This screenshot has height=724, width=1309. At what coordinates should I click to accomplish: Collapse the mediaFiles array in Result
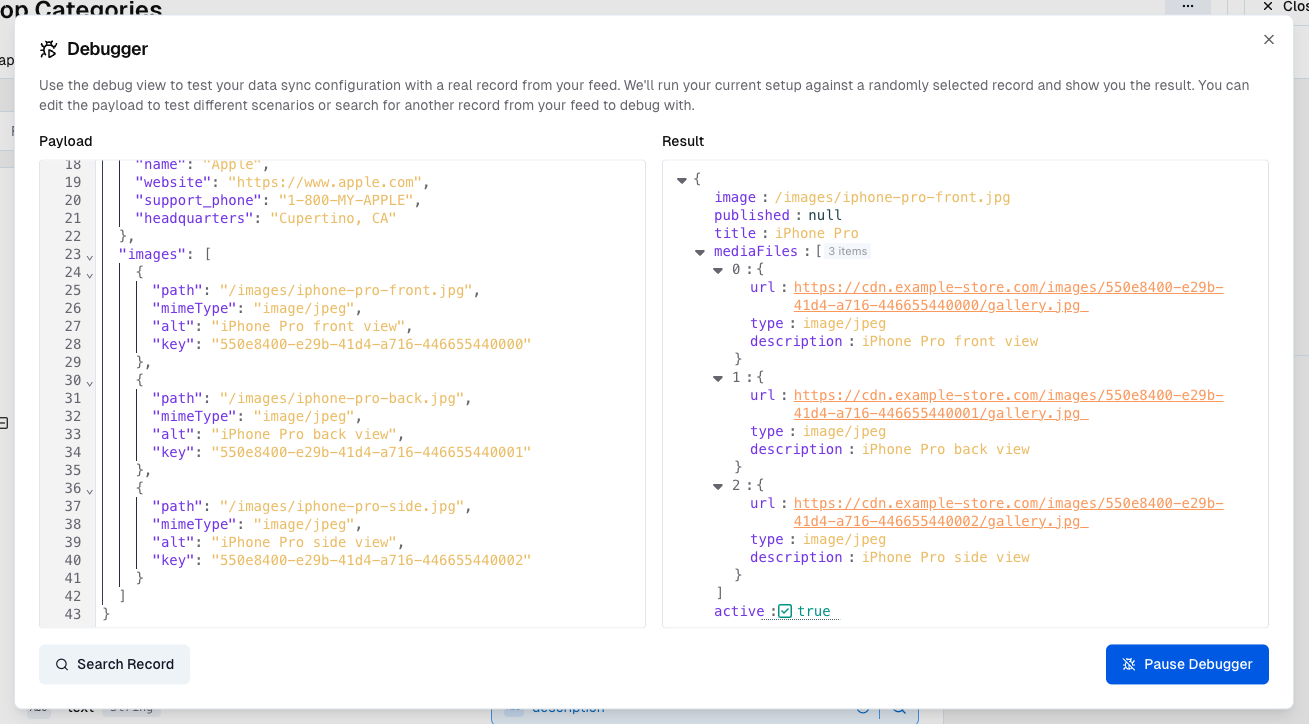pyautogui.click(x=699, y=252)
